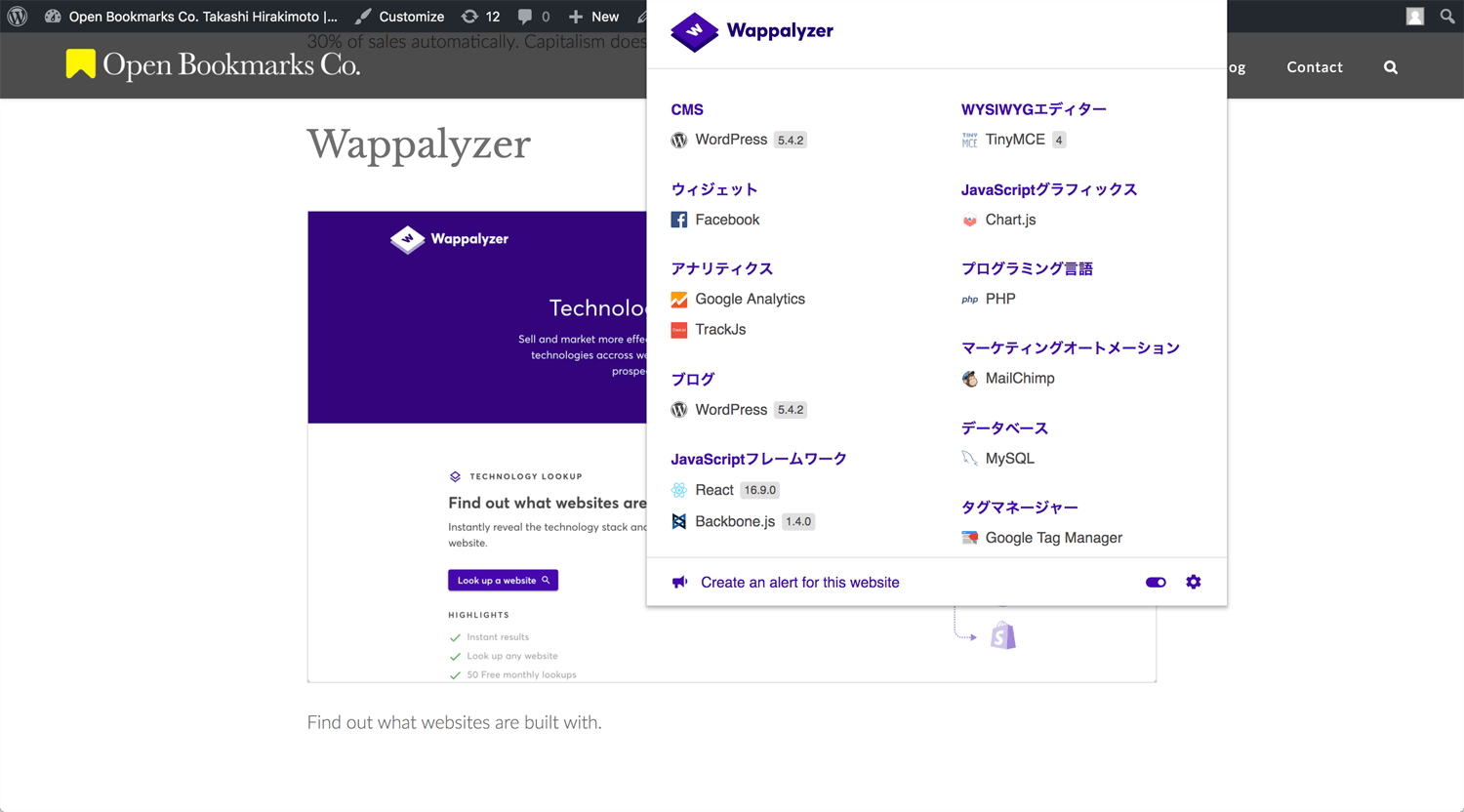The width and height of the screenshot is (1464, 812).
Task: Select the CMS category heading
Action: (x=687, y=109)
